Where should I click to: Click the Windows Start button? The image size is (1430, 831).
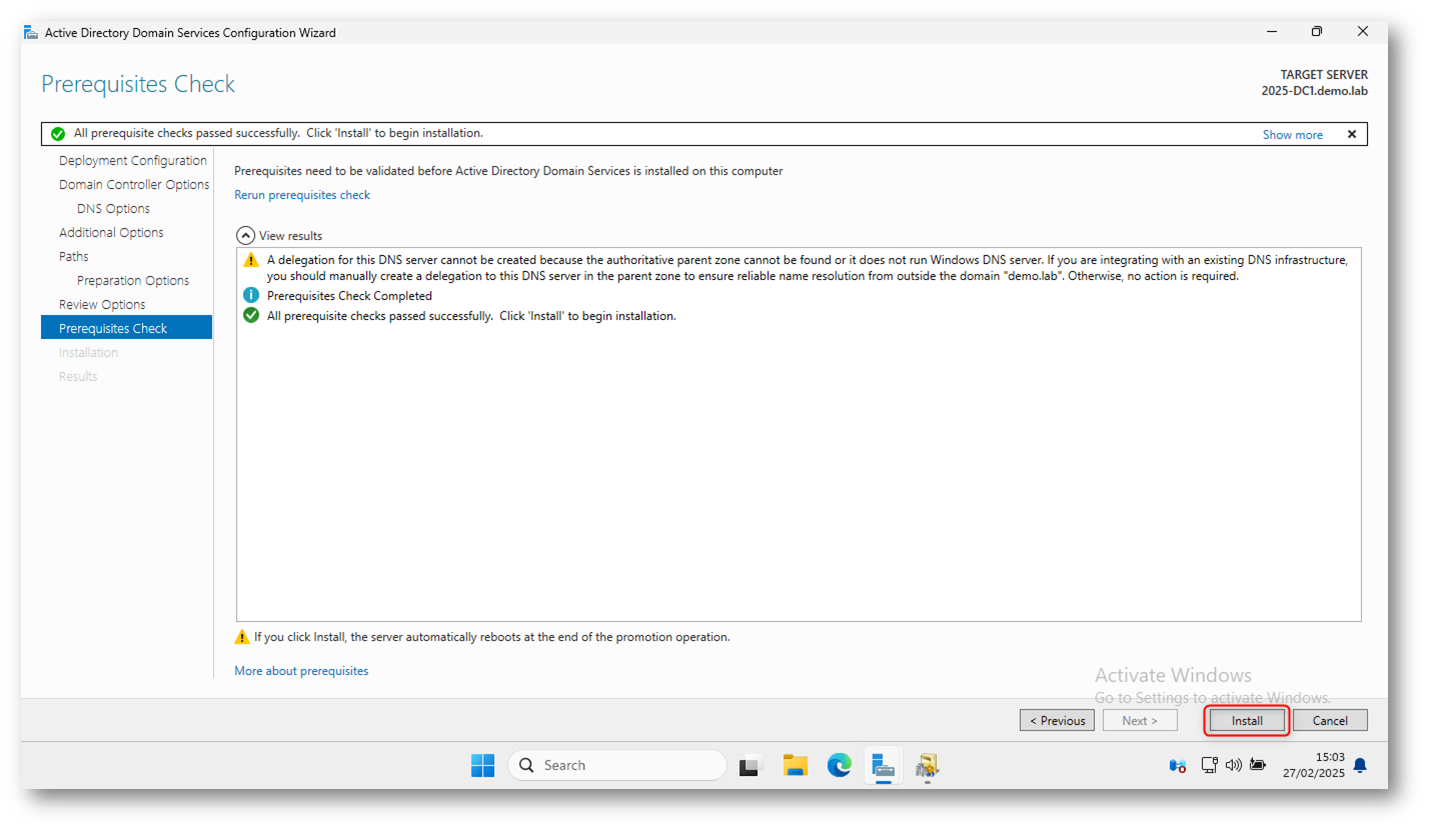tap(483, 765)
